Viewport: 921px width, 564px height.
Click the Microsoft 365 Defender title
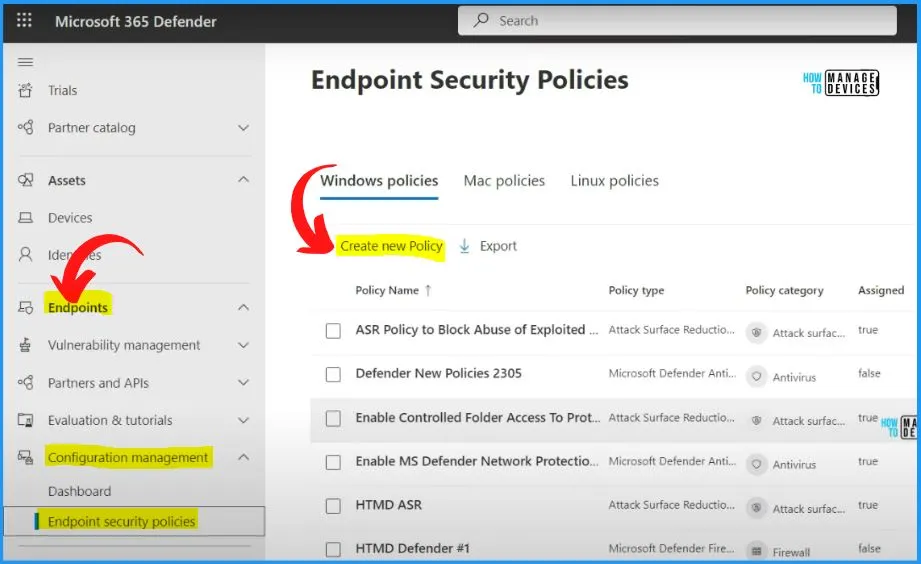coord(136,21)
